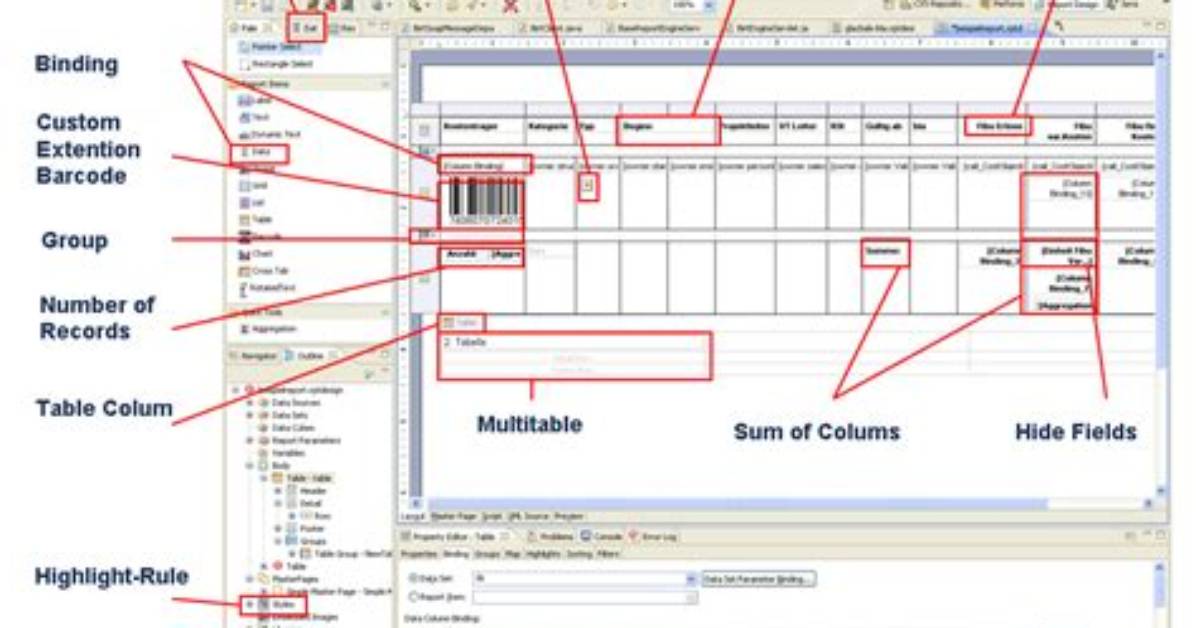The image size is (1196, 628).
Task: Open the Filters tab in Property Editor
Action: (609, 555)
